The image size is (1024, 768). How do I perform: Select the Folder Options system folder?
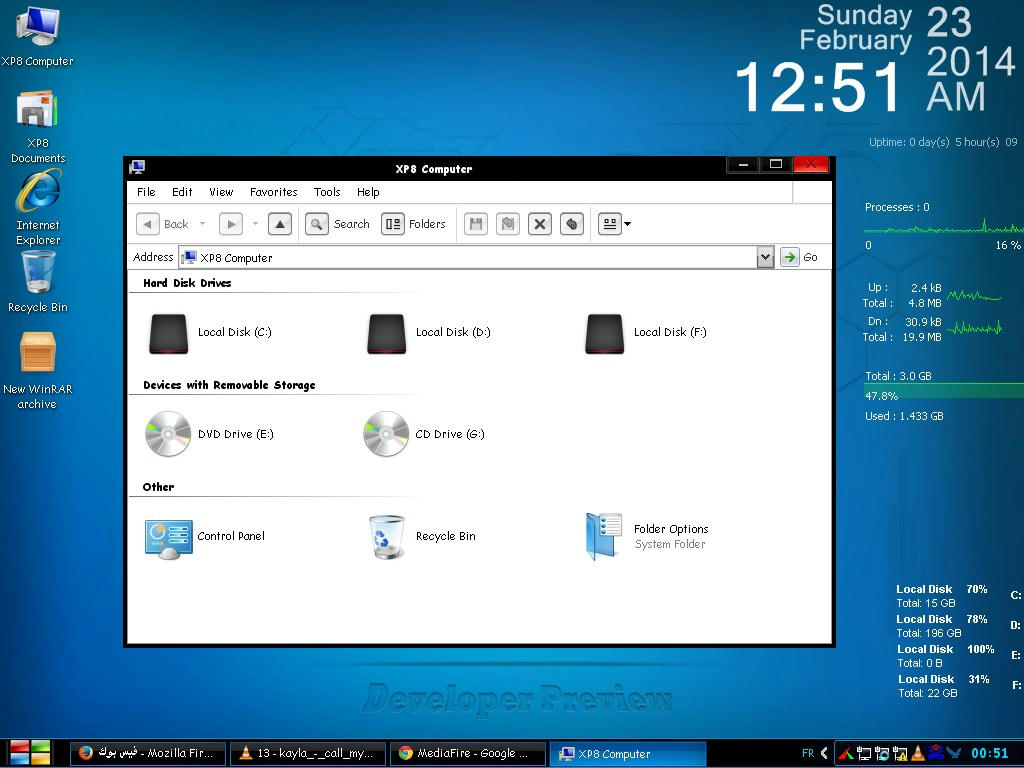click(647, 537)
